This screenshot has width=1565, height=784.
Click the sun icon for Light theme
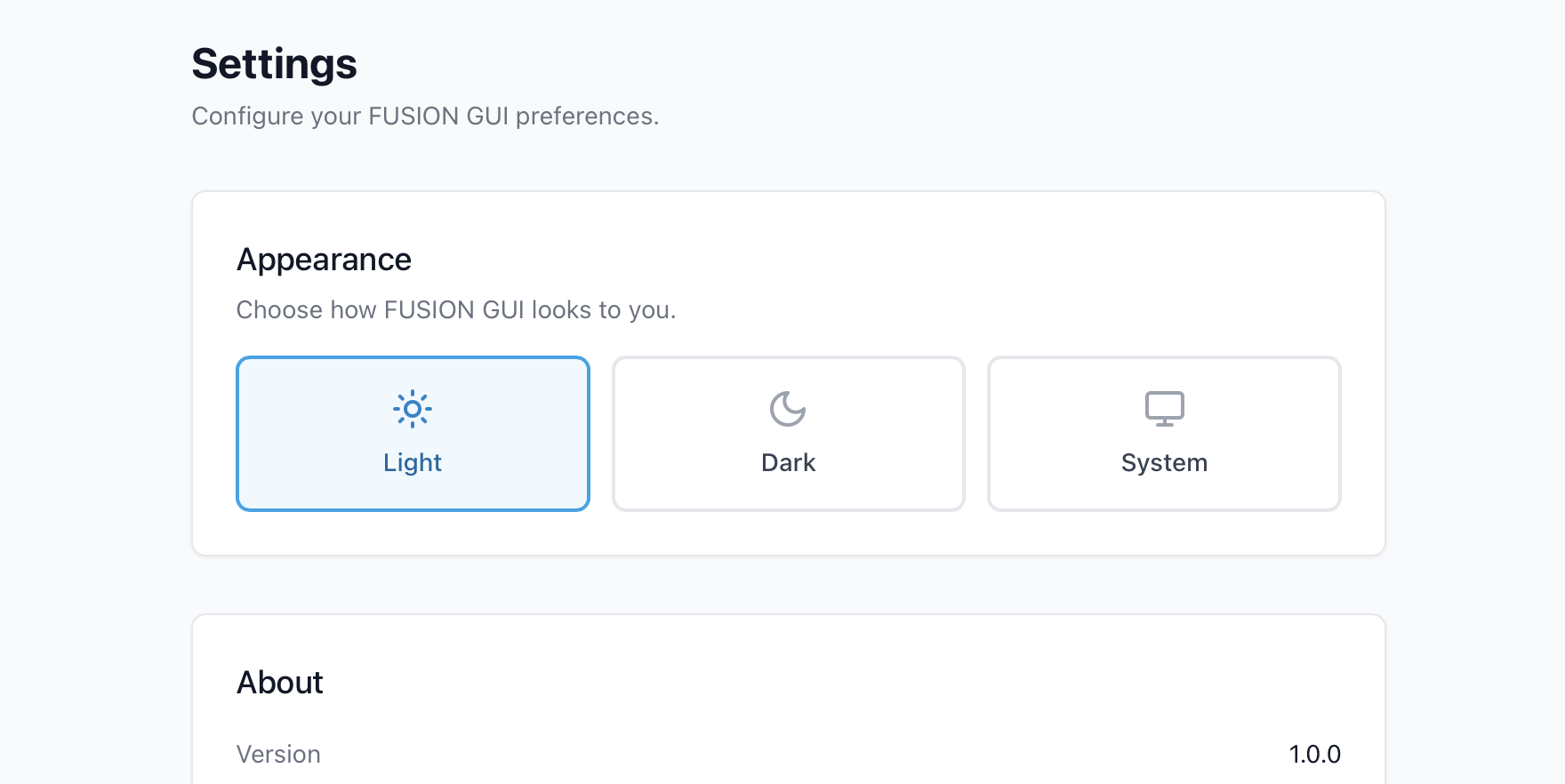pos(413,409)
